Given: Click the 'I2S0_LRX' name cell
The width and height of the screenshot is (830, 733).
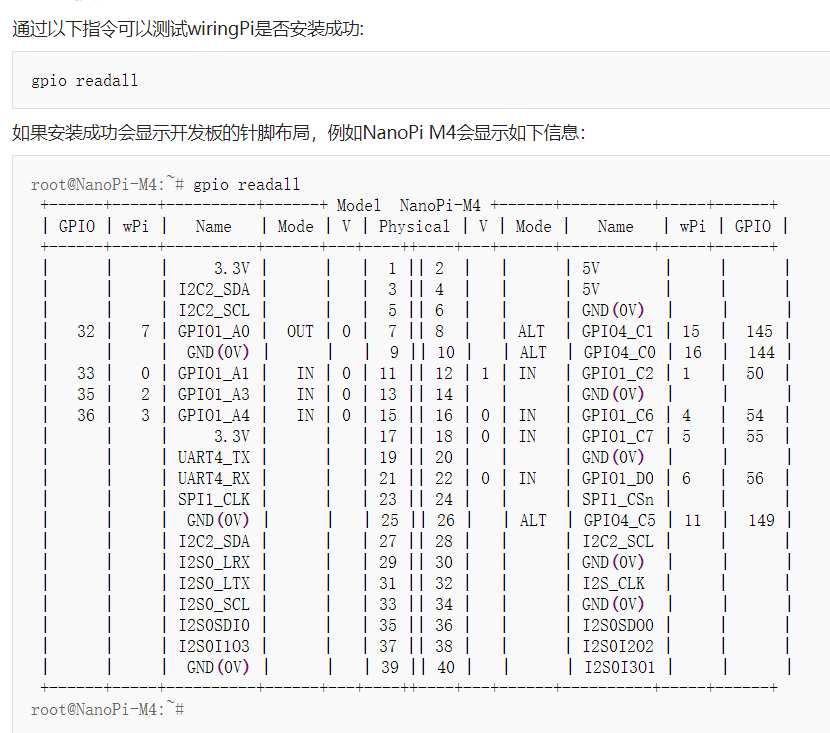Looking at the screenshot, I should (213, 563).
